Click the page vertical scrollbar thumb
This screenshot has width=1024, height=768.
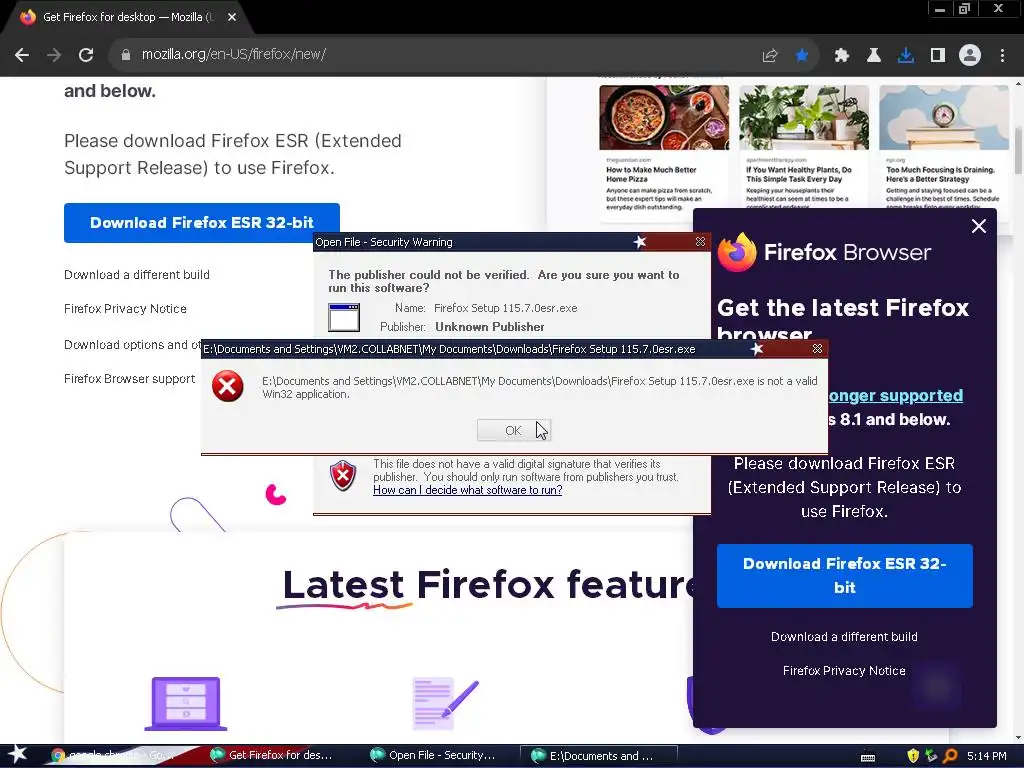pyautogui.click(x=1018, y=149)
